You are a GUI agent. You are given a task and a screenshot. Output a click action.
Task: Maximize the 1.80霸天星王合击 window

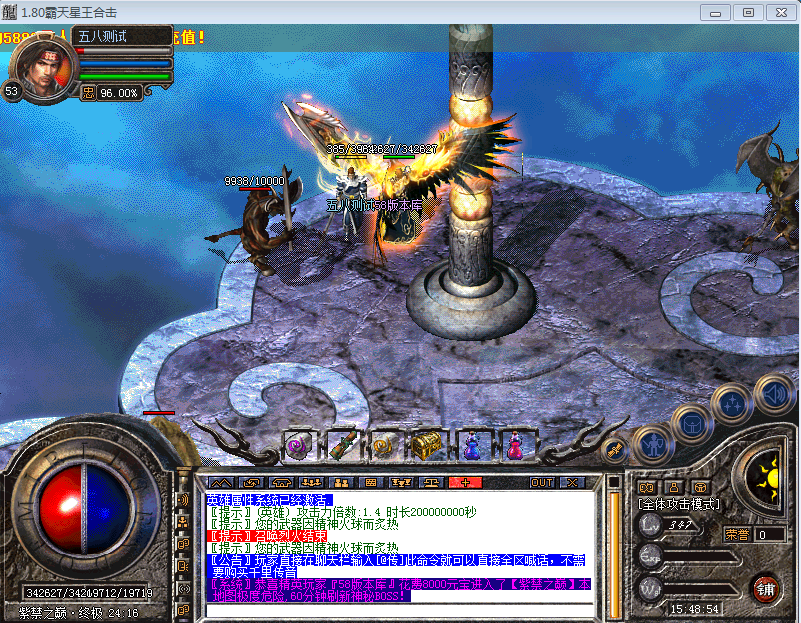tap(748, 13)
